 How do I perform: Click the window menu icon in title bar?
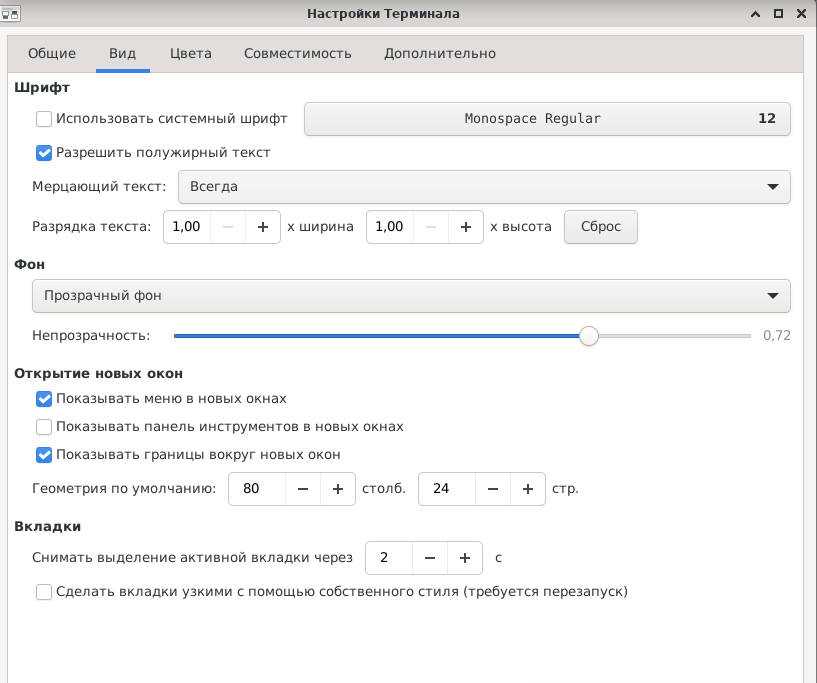click(11, 14)
